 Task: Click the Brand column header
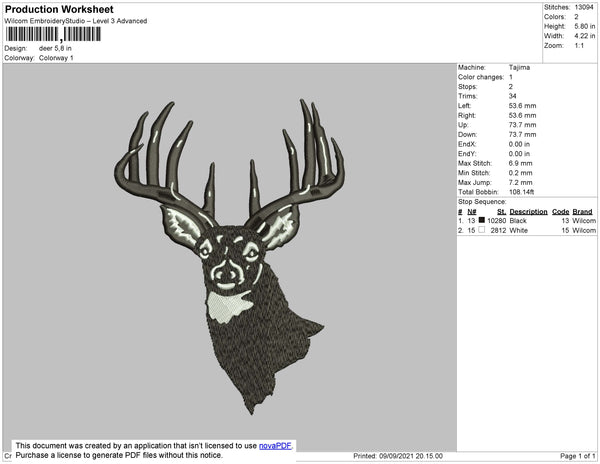click(583, 212)
